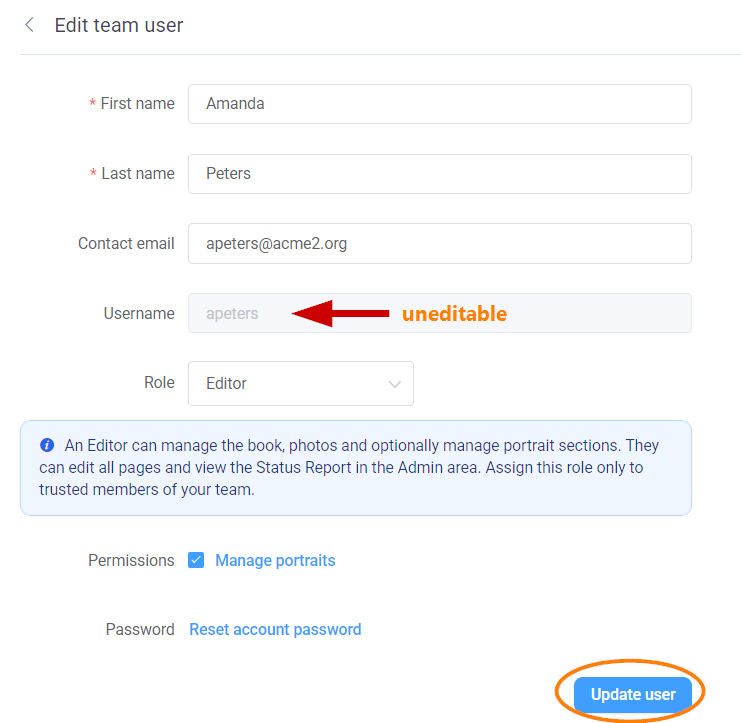Screen dimensions: 741x723
Task: Click the Role field label
Action: [x=159, y=382]
